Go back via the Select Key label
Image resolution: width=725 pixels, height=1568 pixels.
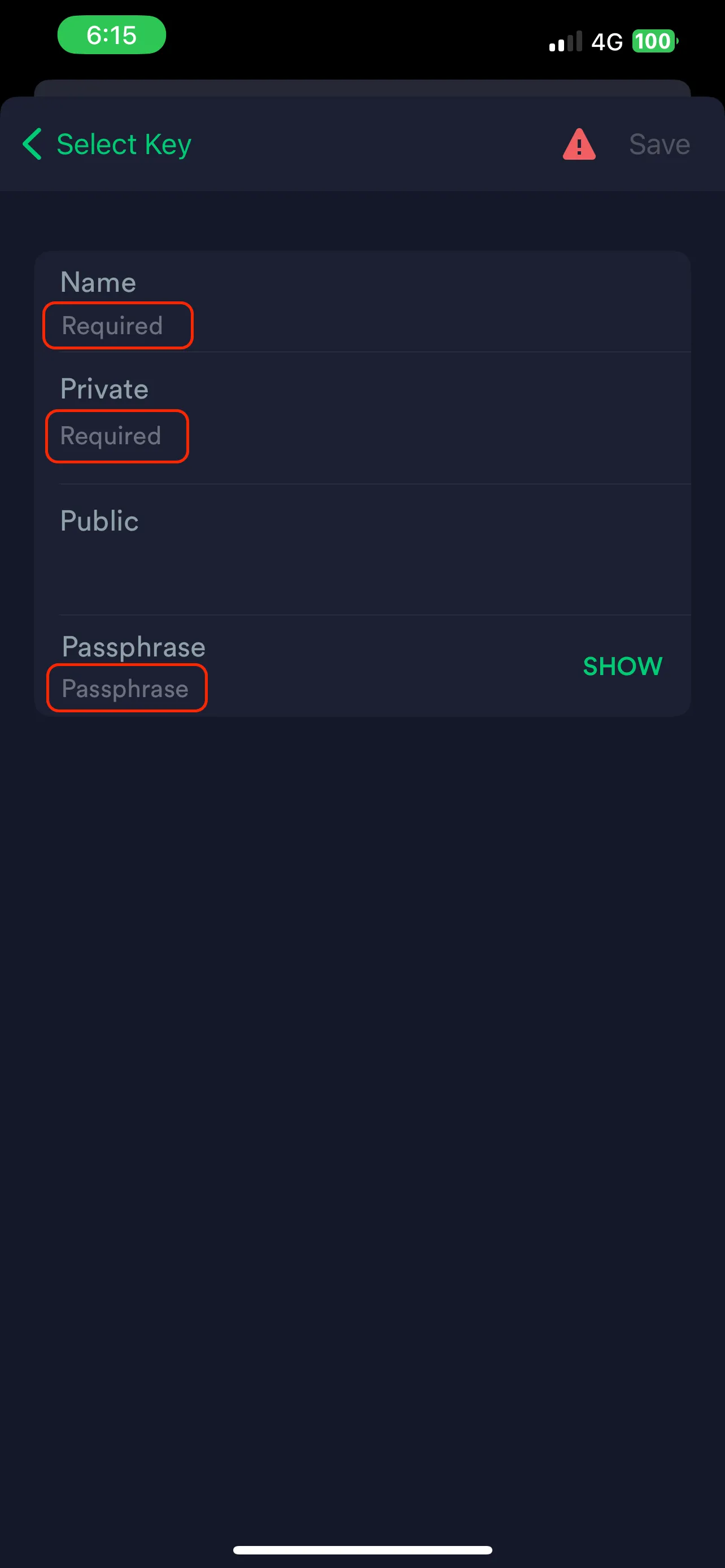click(x=124, y=145)
